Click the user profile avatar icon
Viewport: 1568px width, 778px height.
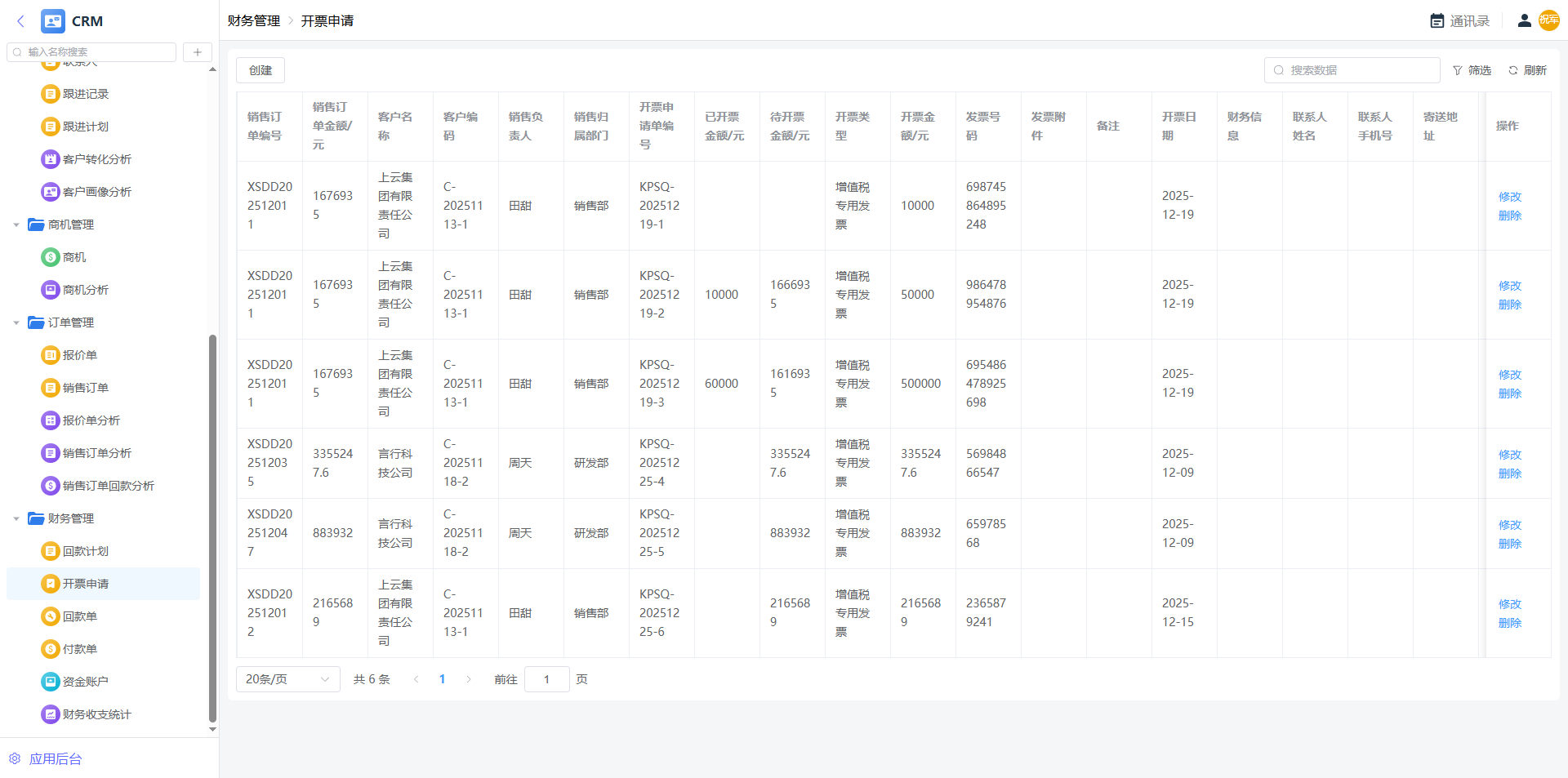point(1524,21)
